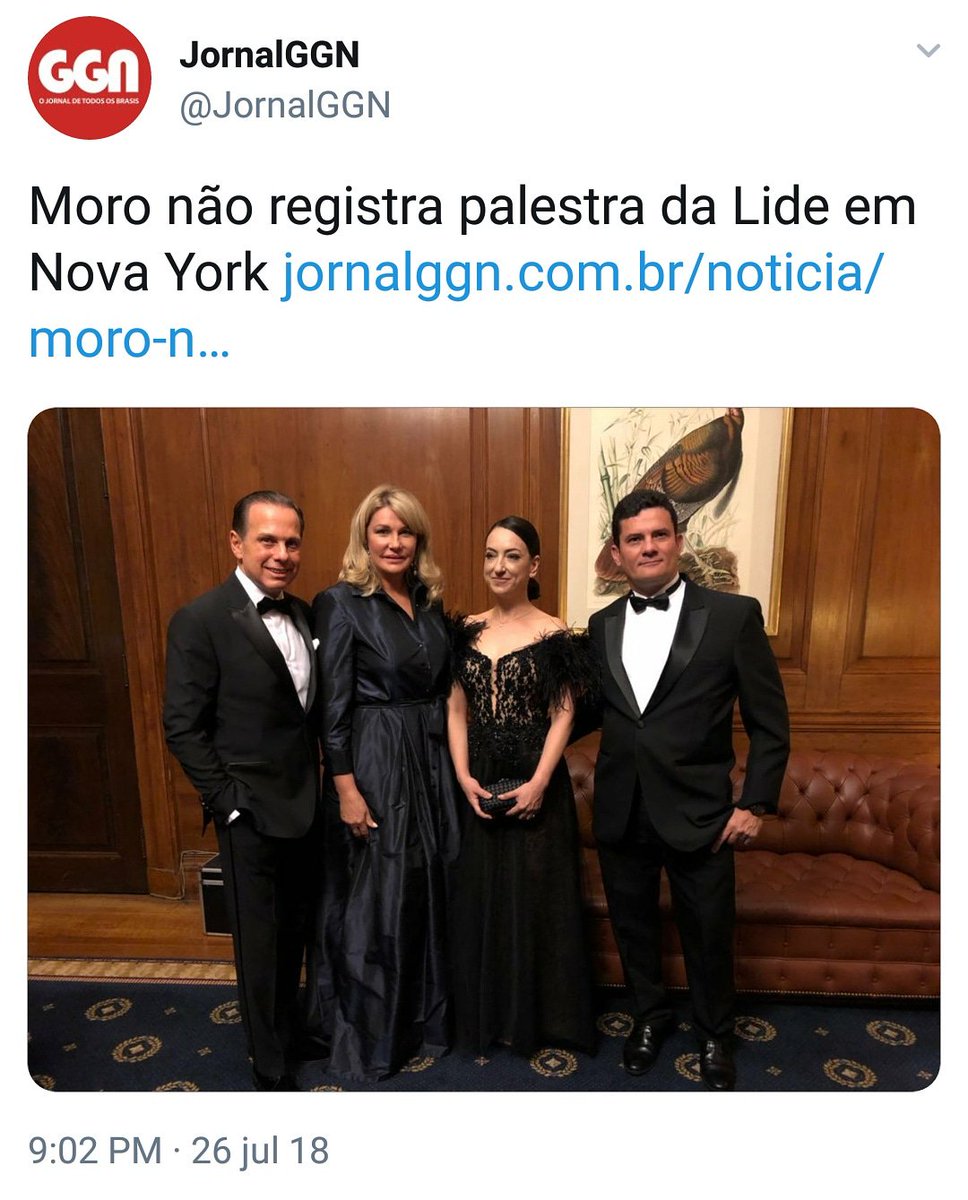Enlarge the attached tweet photo
This screenshot has height=1200, width=968.
(484, 749)
